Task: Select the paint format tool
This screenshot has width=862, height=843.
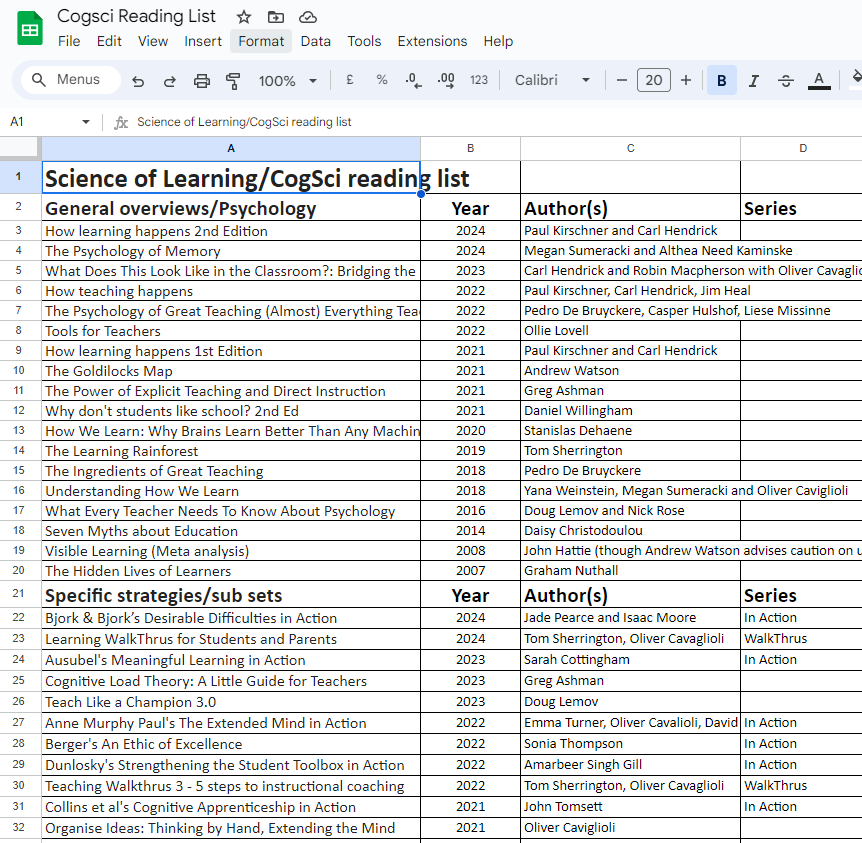Action: point(233,81)
